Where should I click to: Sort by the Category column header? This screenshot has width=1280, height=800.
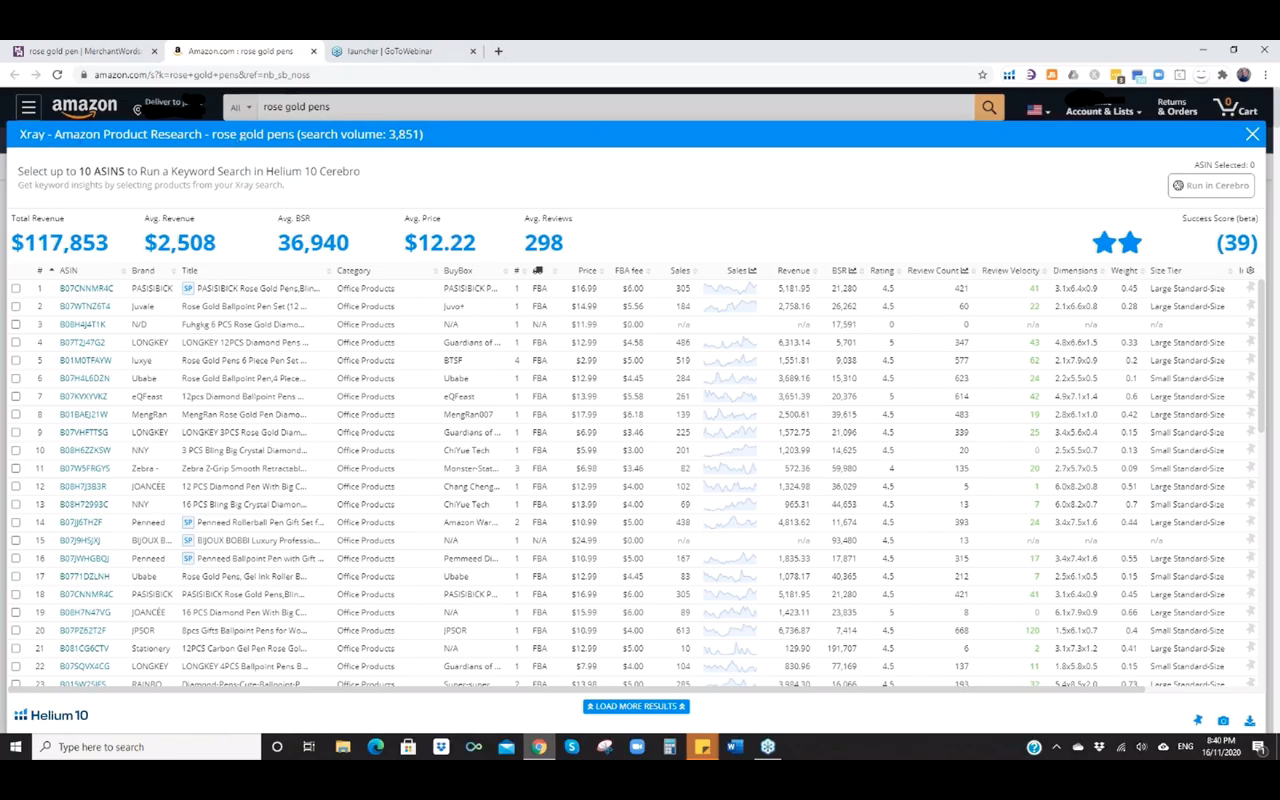(354, 270)
